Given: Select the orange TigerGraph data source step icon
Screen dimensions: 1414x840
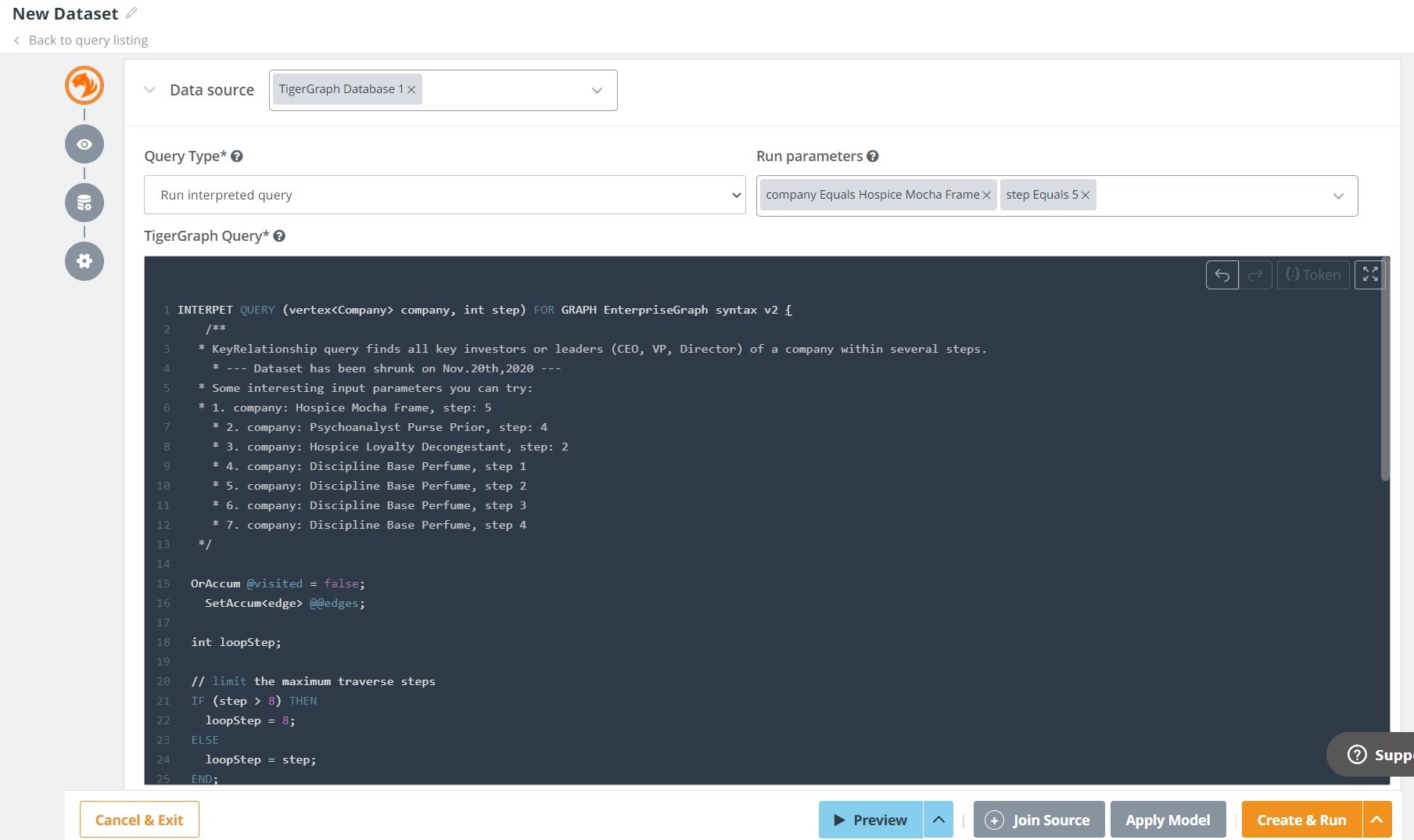Looking at the screenshot, I should coord(84,85).
